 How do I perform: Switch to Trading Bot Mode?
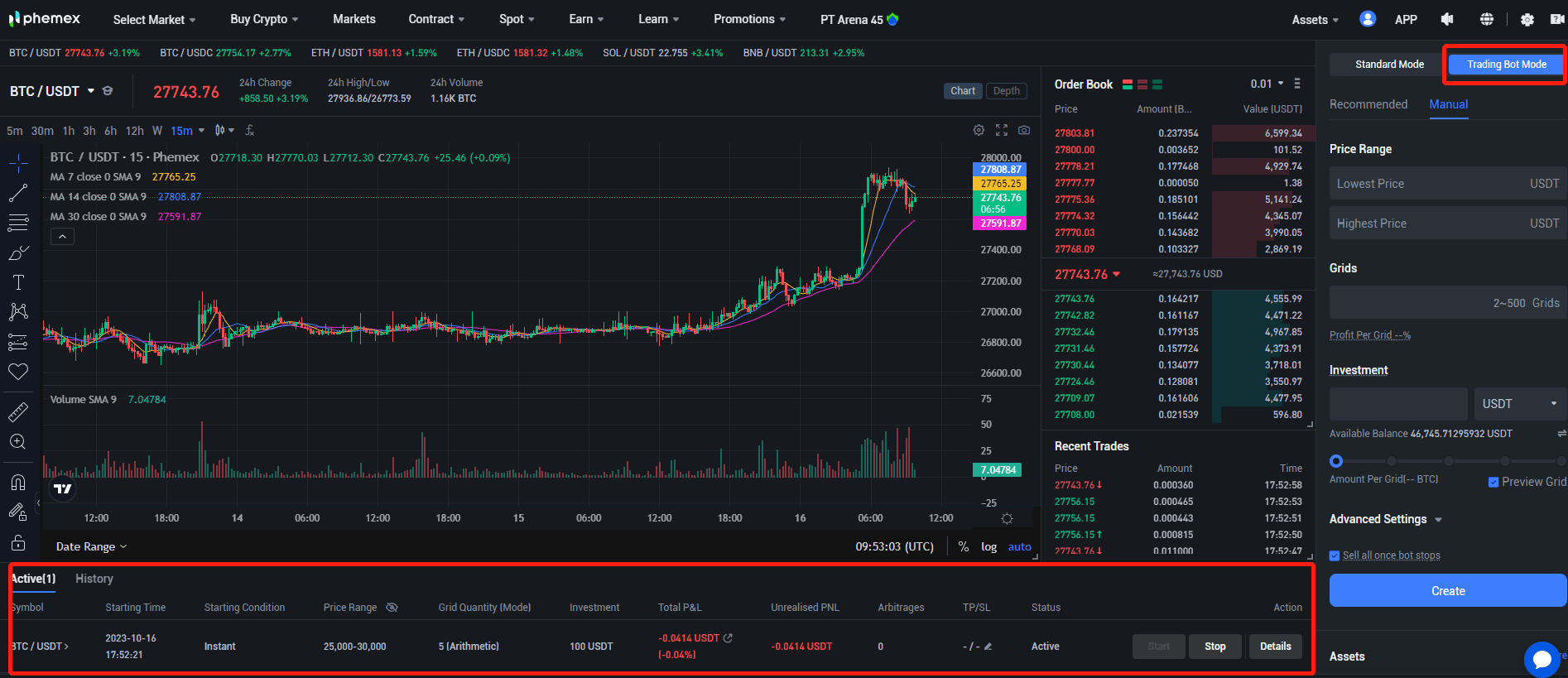point(1507,64)
